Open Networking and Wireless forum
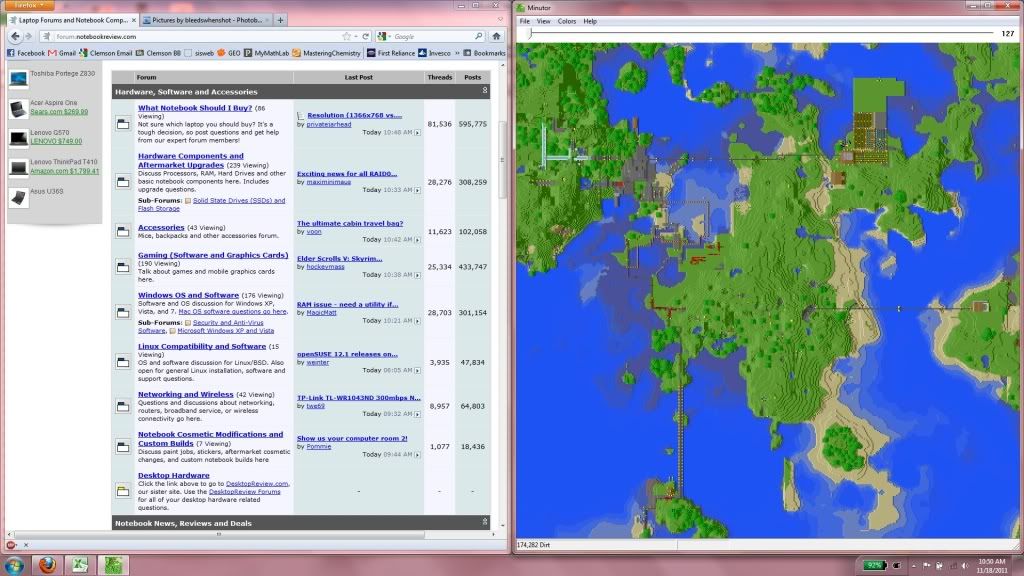Image resolution: width=1024 pixels, height=576 pixels. (x=185, y=394)
